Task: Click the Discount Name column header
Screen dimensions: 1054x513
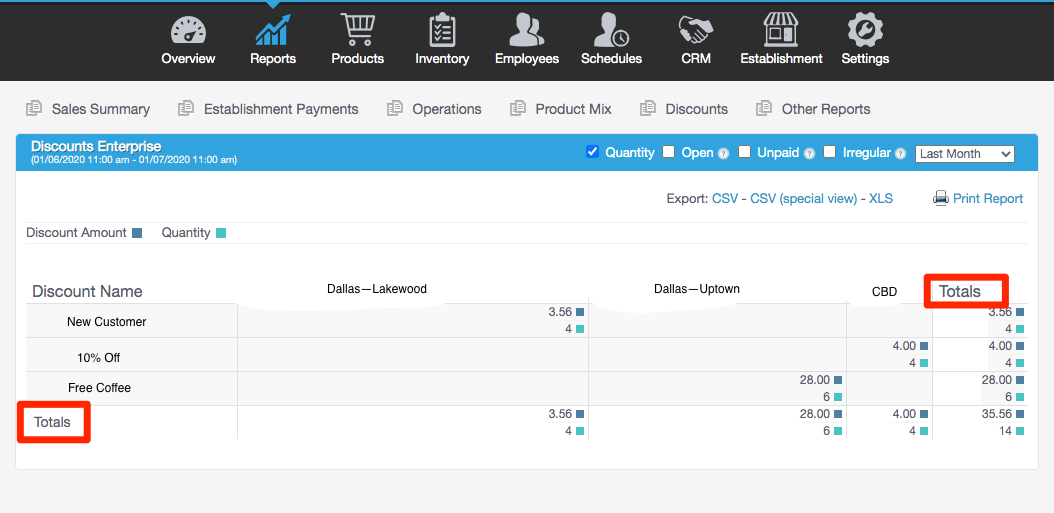Action: click(87, 291)
